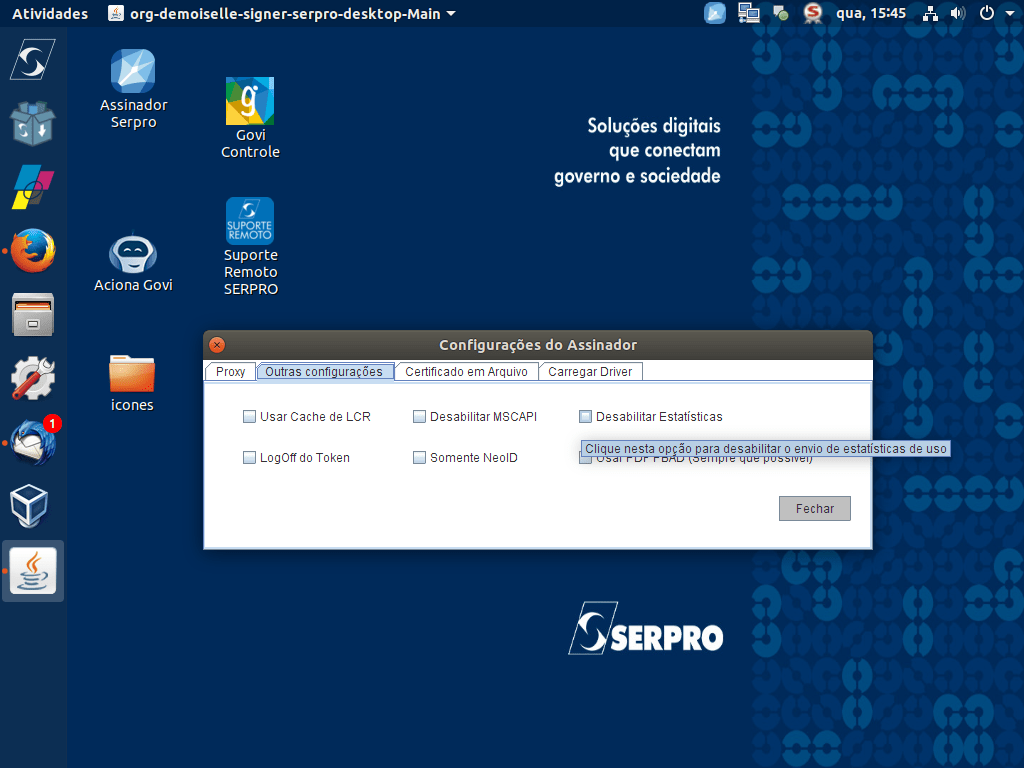The image size is (1024, 768).
Task: Select the icones folder on the desktop
Action: point(132,384)
